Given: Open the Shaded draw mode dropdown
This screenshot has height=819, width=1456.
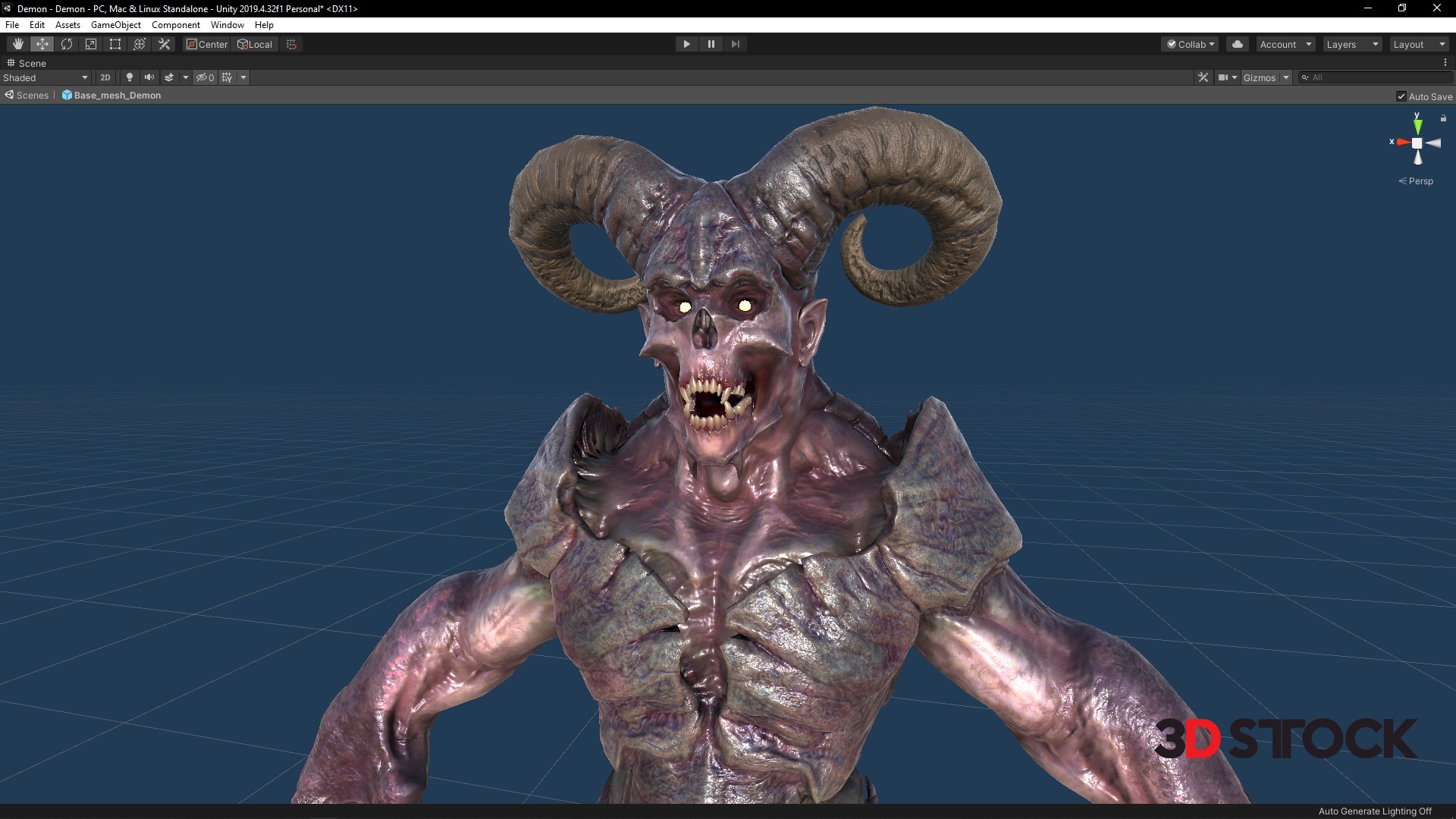Looking at the screenshot, I should click(x=45, y=77).
